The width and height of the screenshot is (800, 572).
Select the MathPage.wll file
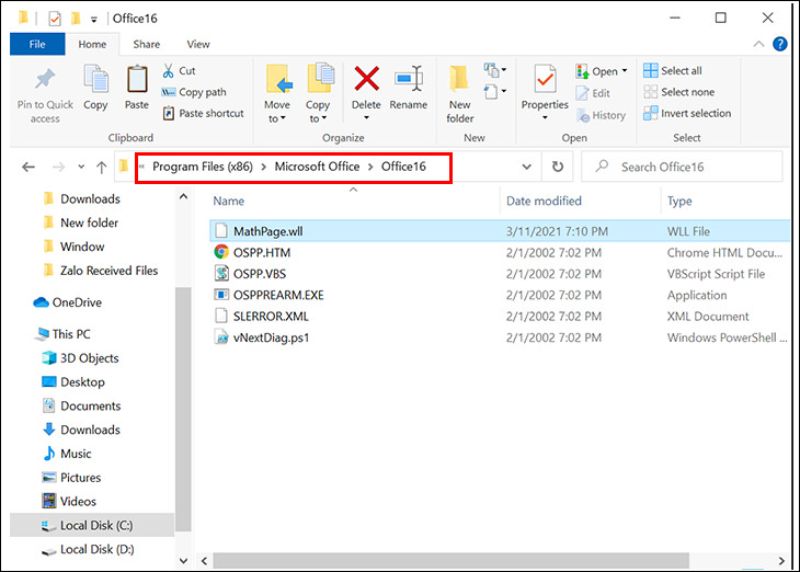pyautogui.click(x=499, y=231)
